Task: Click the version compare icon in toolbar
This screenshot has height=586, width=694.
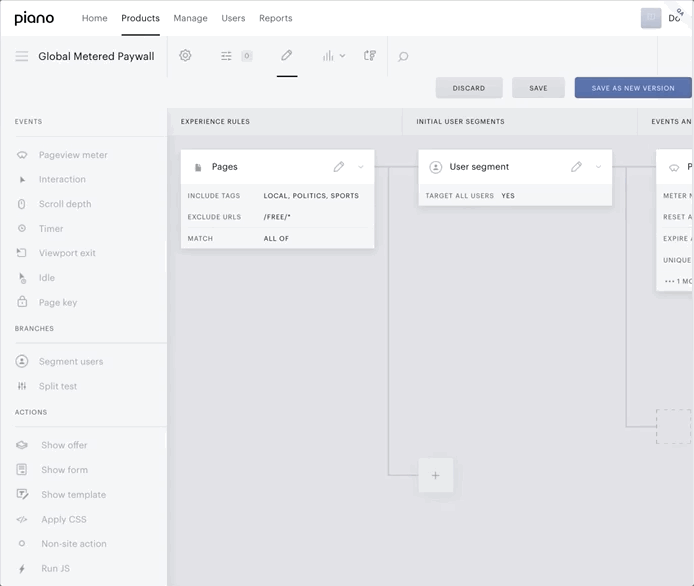Action: 370,55
